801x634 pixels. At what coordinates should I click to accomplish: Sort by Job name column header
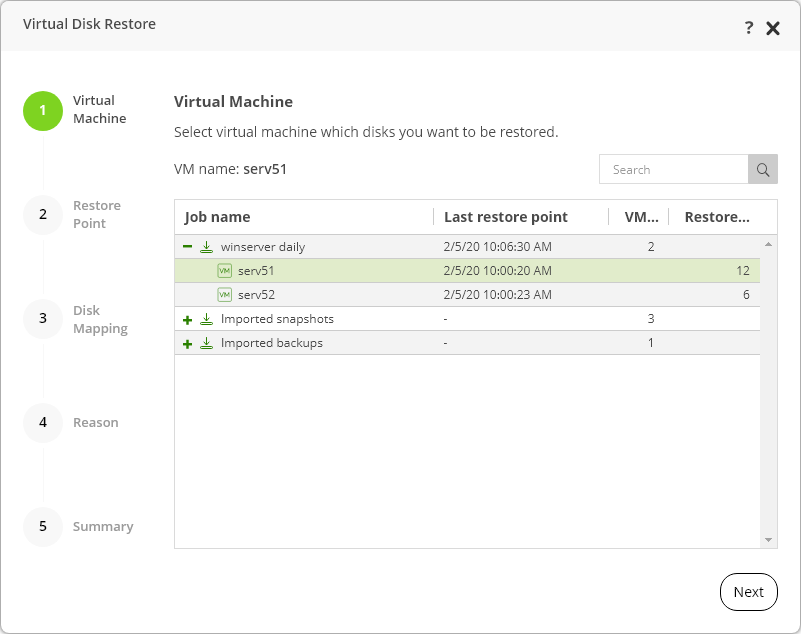[x=218, y=217]
